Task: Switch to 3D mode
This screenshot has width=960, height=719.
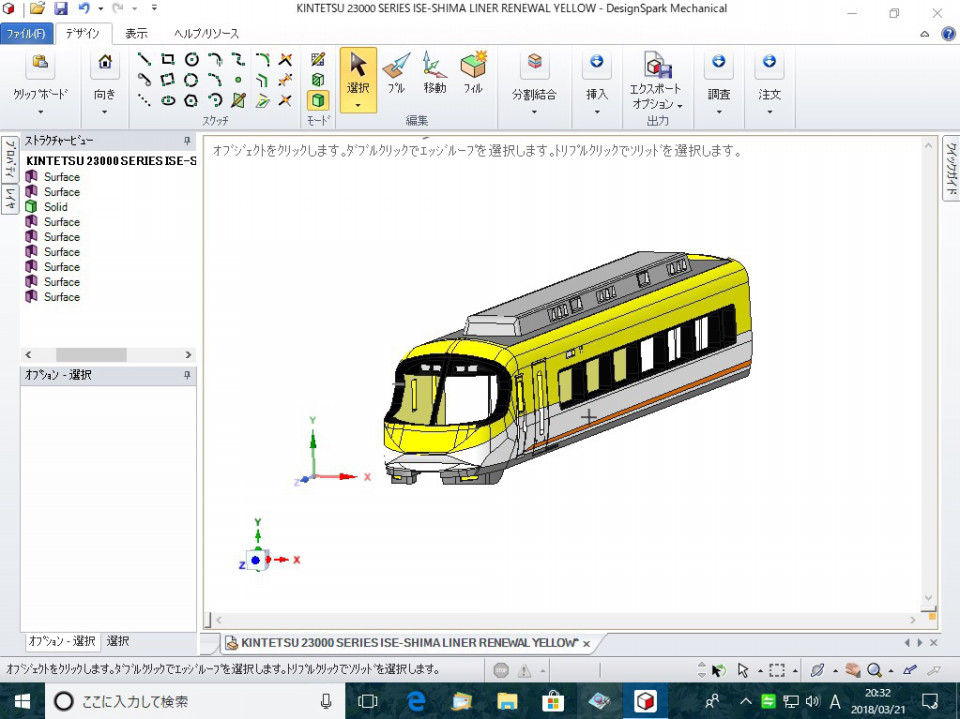Action: pyautogui.click(x=318, y=100)
